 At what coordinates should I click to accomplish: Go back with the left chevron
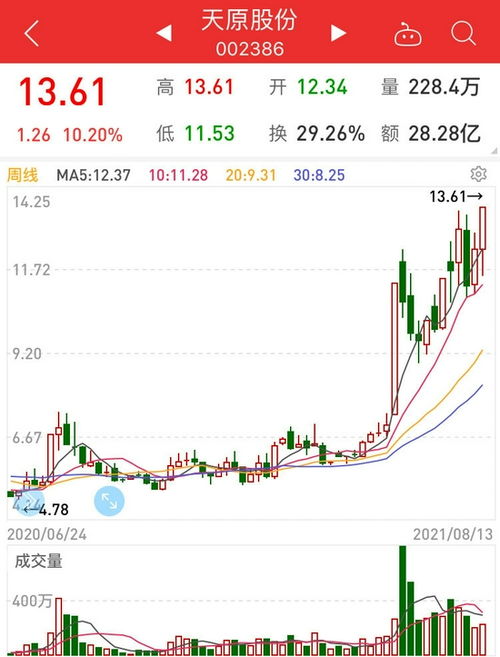31,33
